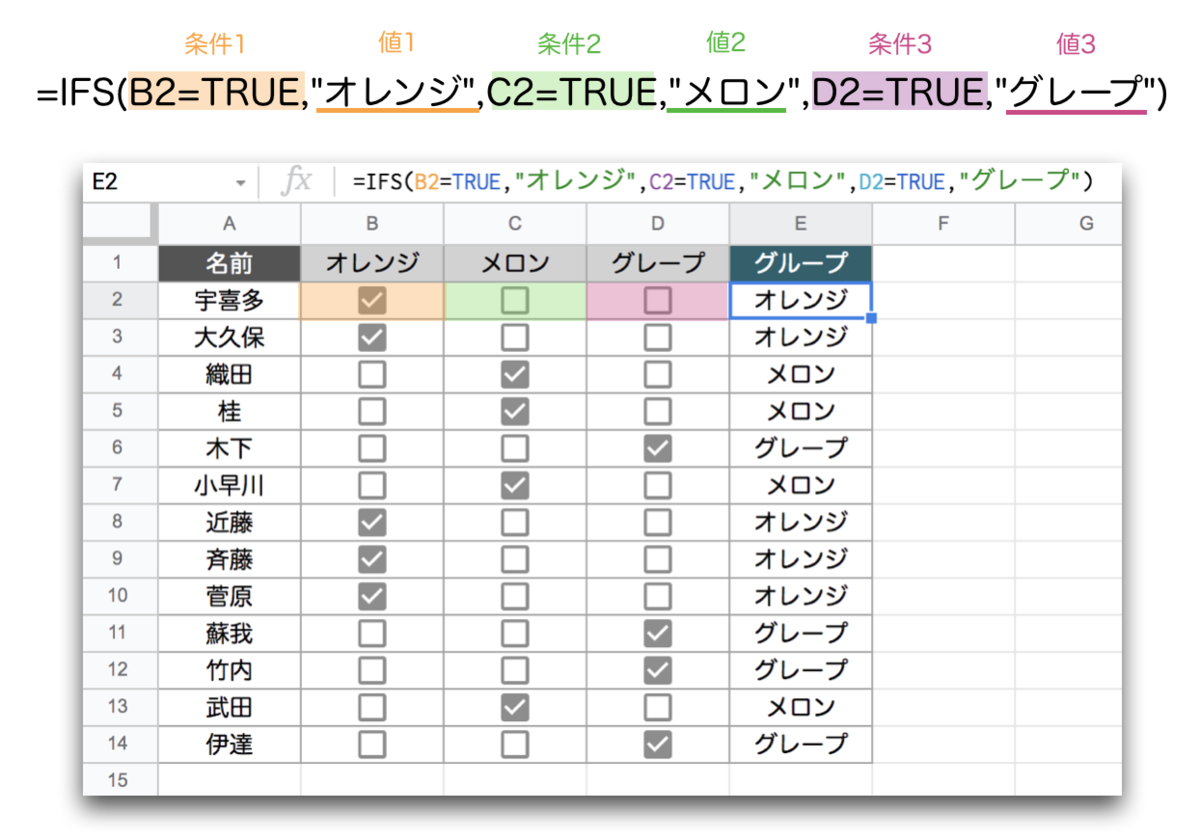Click the グループ header cell in E1
1200x839 pixels.
point(801,263)
